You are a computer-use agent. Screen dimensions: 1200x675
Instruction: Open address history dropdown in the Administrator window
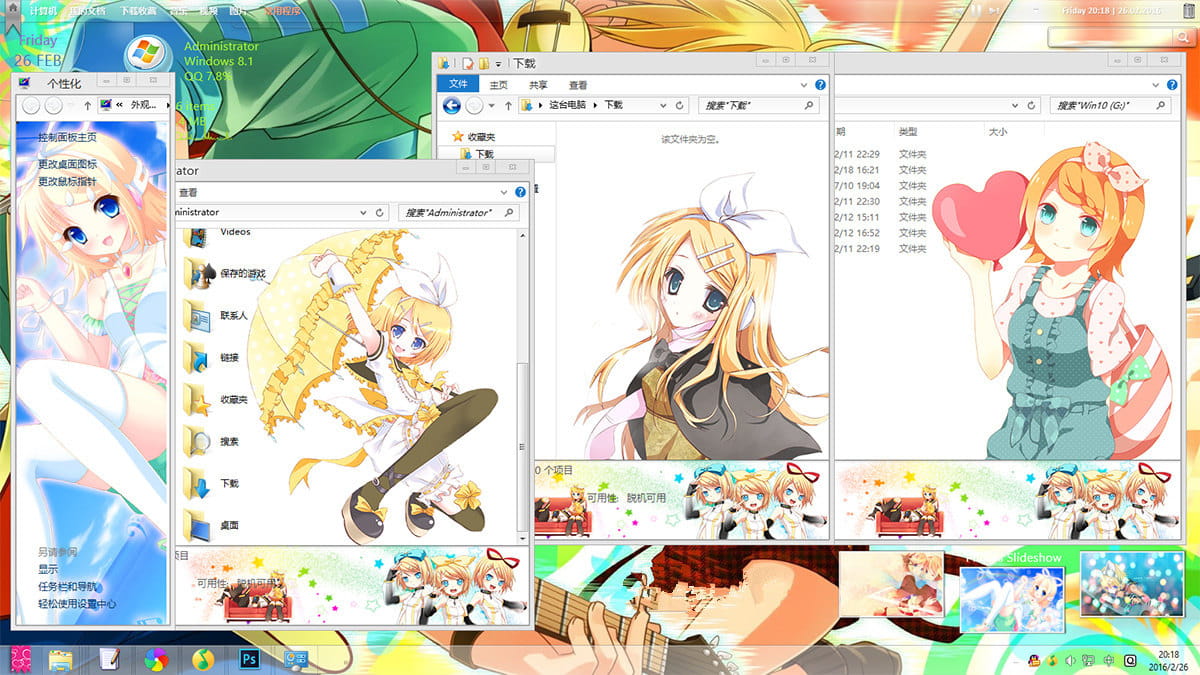coord(364,212)
